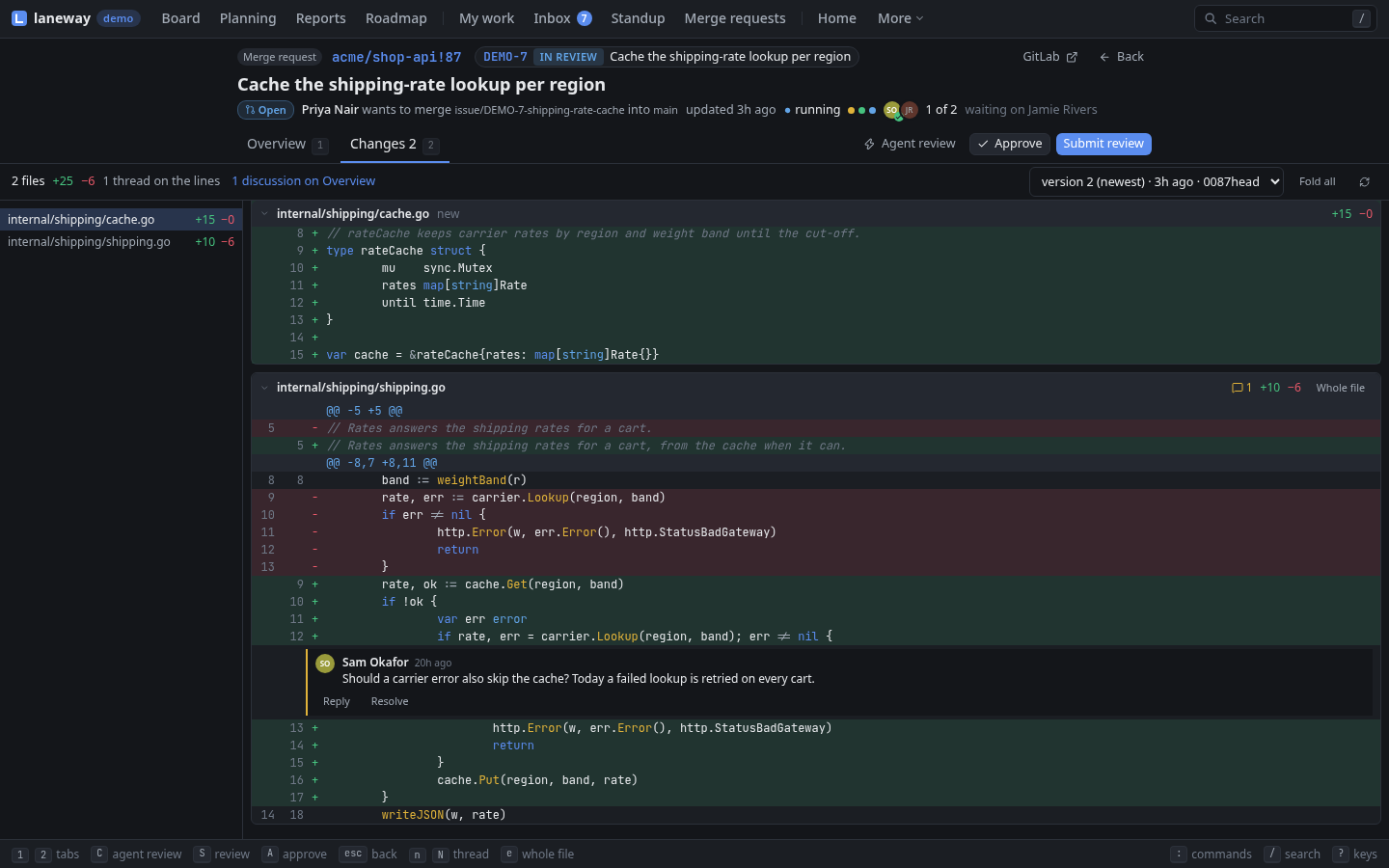Screen dimensions: 1389x868
Task: Click the '20h ago' comment timestamp
Action: [x=432, y=664]
